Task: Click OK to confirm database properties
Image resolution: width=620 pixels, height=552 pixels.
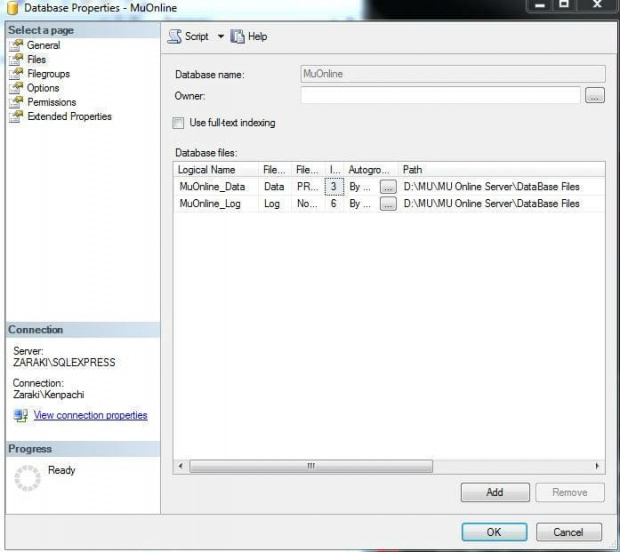Action: click(493, 532)
